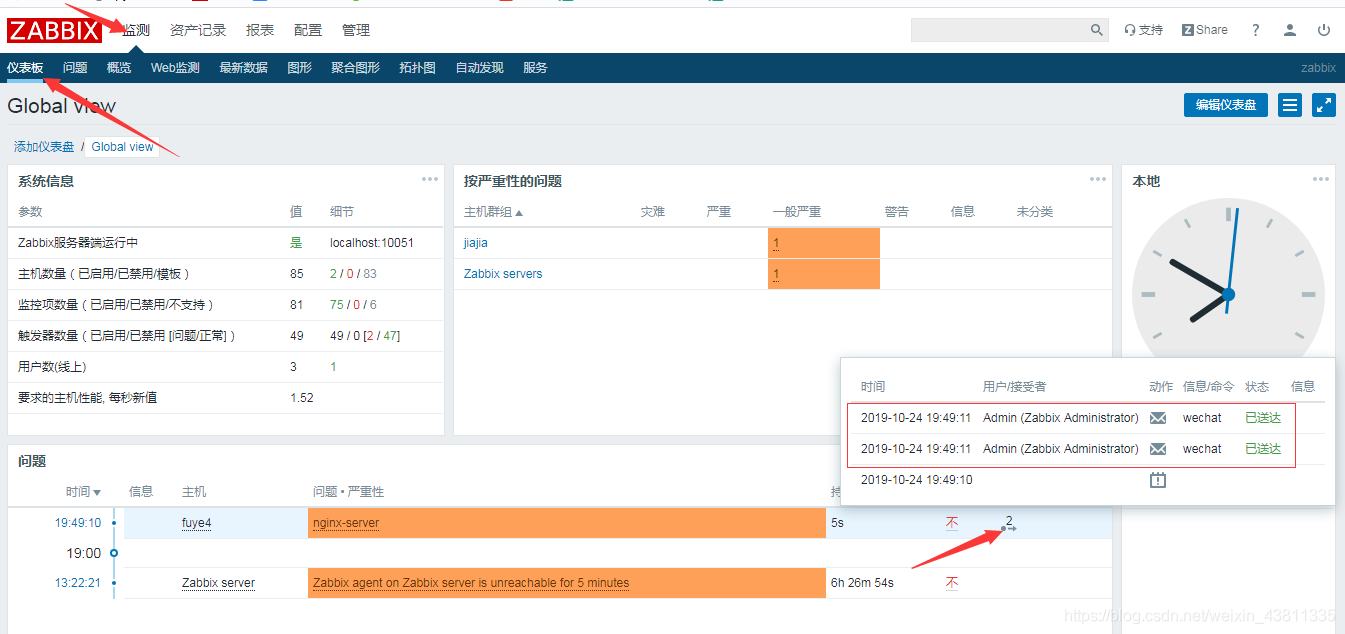Select the 服务 submenu tab
The width and height of the screenshot is (1345, 634).
[x=535, y=68]
